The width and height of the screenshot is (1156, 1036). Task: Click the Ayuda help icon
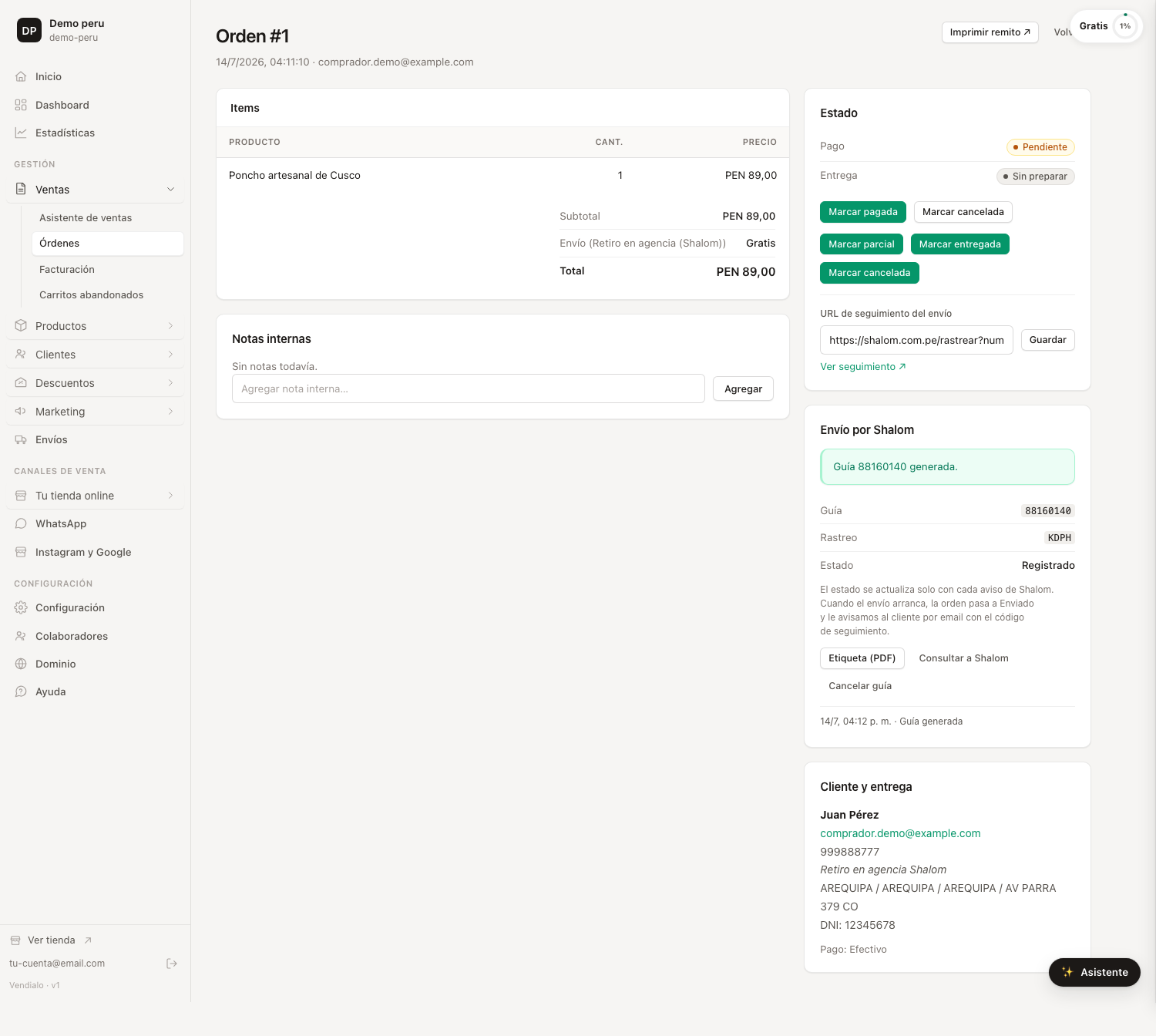21,691
